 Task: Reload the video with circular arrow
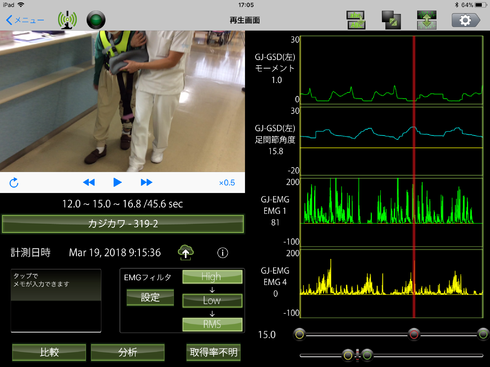coord(14,182)
